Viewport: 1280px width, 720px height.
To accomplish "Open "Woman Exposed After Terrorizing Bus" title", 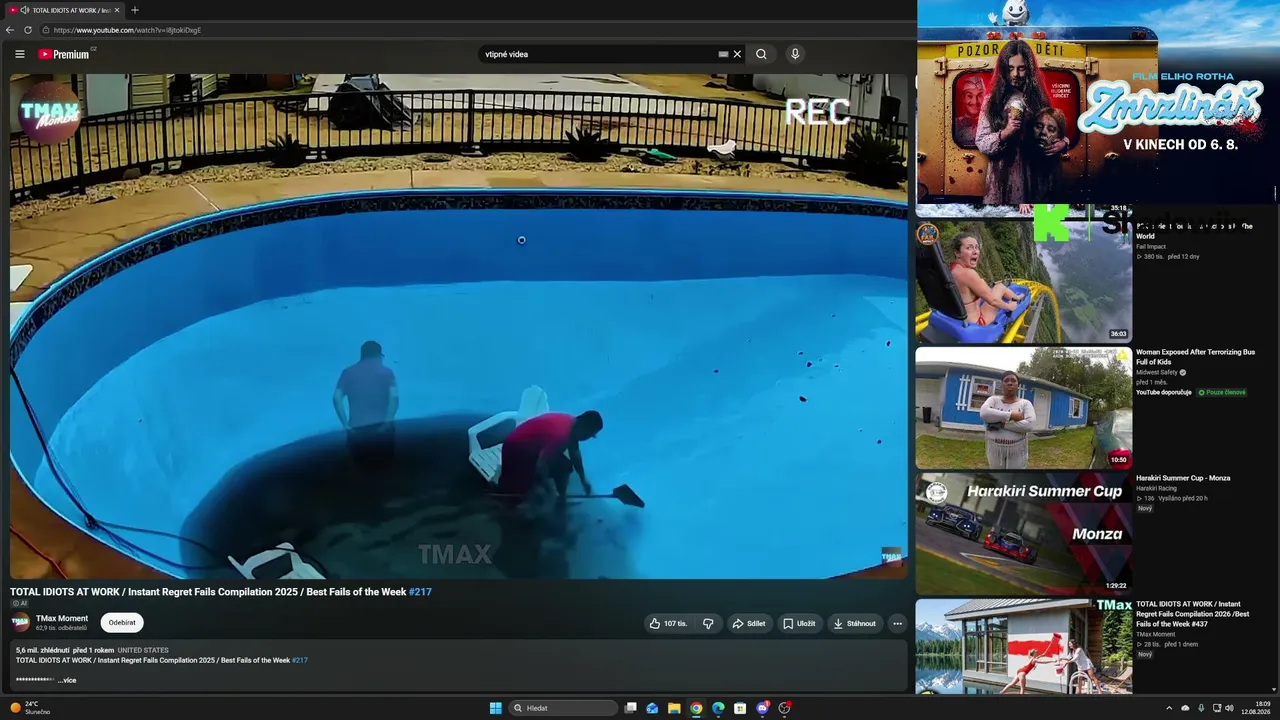I will (x=1195, y=357).
